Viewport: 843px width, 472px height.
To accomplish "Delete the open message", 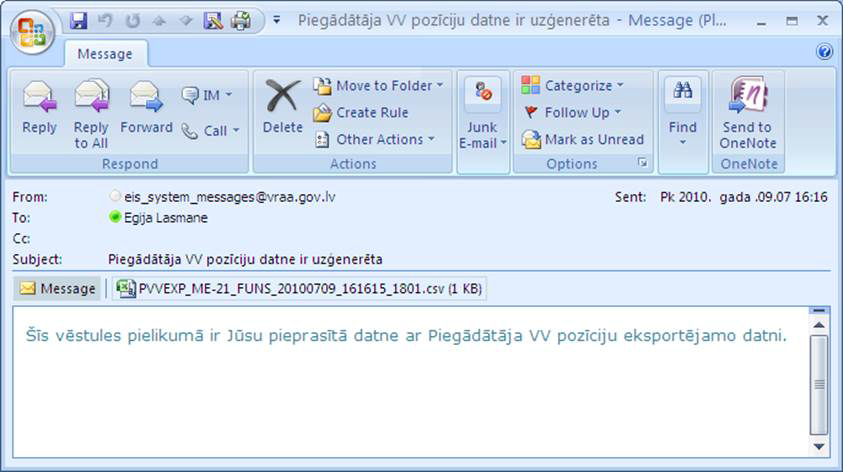I will coord(282,108).
